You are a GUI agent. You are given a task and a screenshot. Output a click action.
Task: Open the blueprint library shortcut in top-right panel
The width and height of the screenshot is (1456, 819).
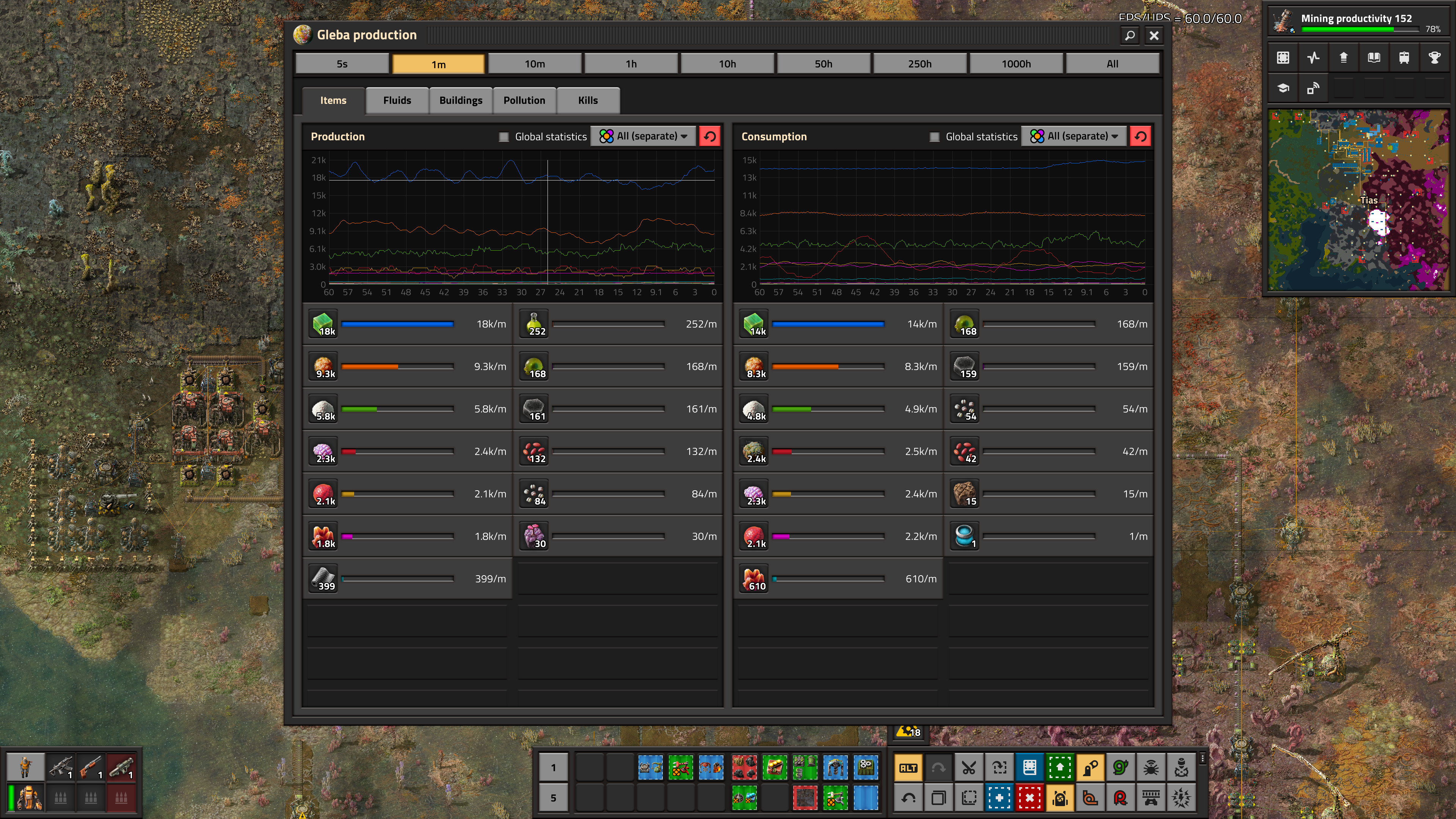(1283, 58)
